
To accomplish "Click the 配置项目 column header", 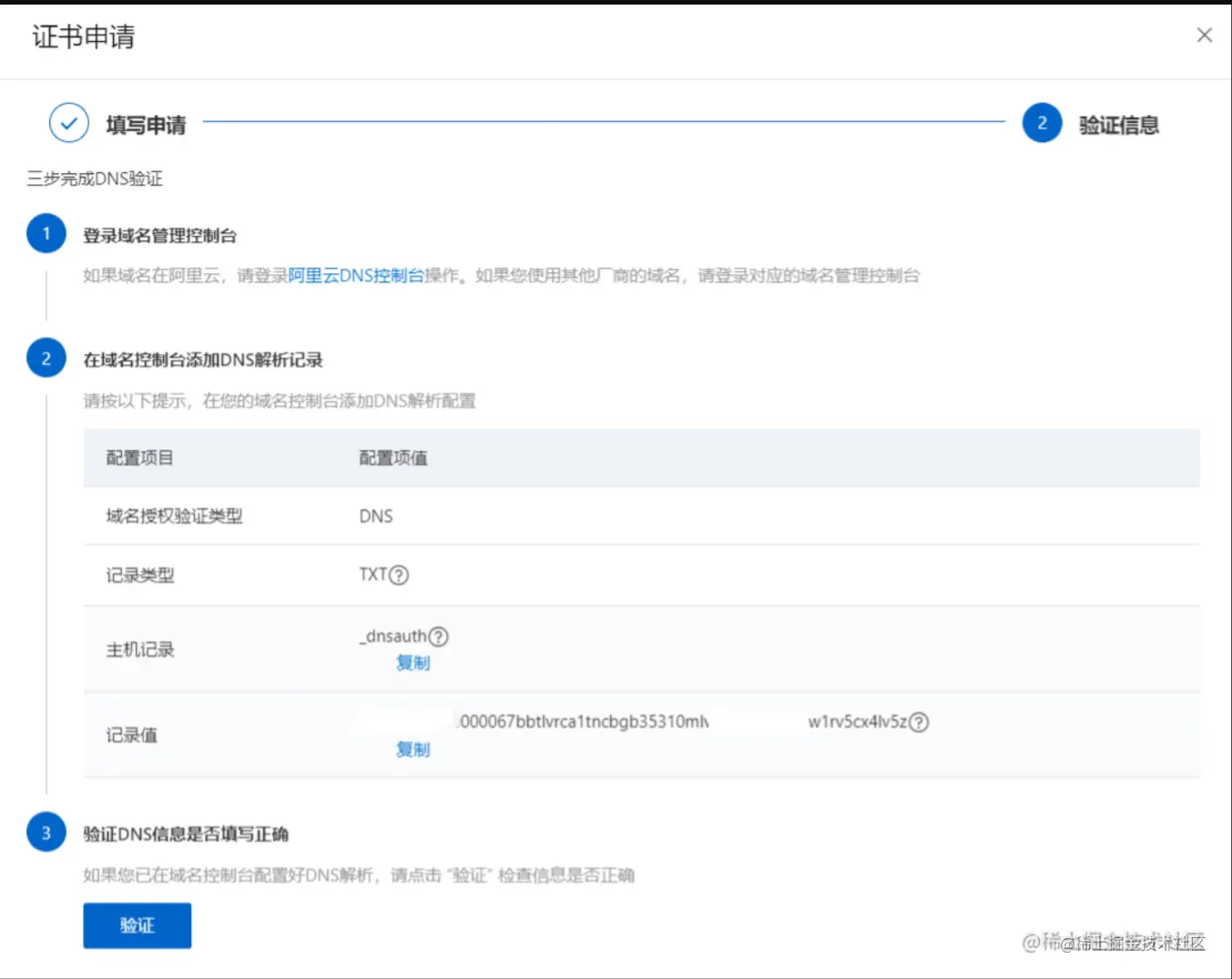I will click(x=139, y=457).
